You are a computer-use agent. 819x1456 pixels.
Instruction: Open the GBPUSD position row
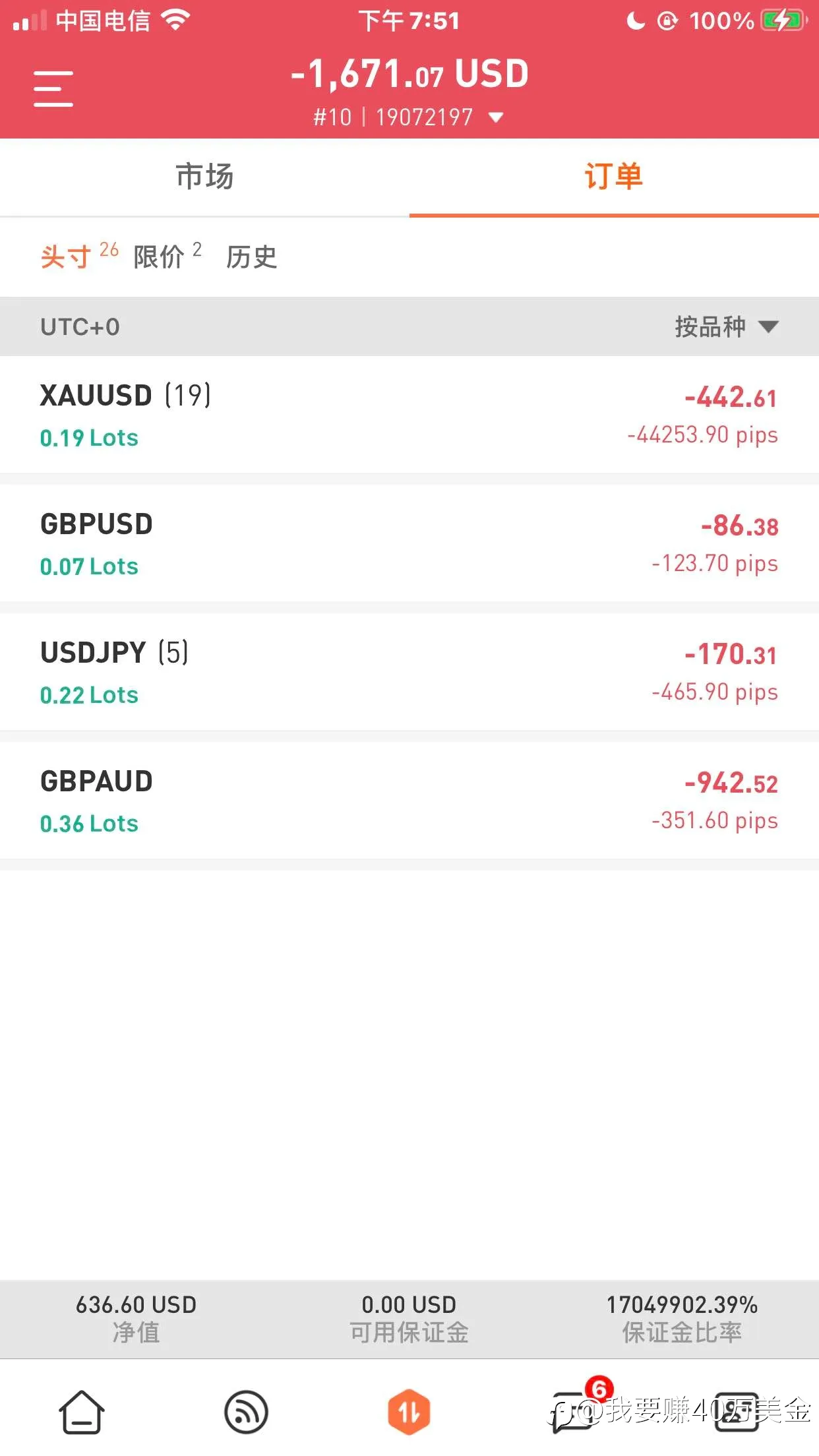(409, 543)
